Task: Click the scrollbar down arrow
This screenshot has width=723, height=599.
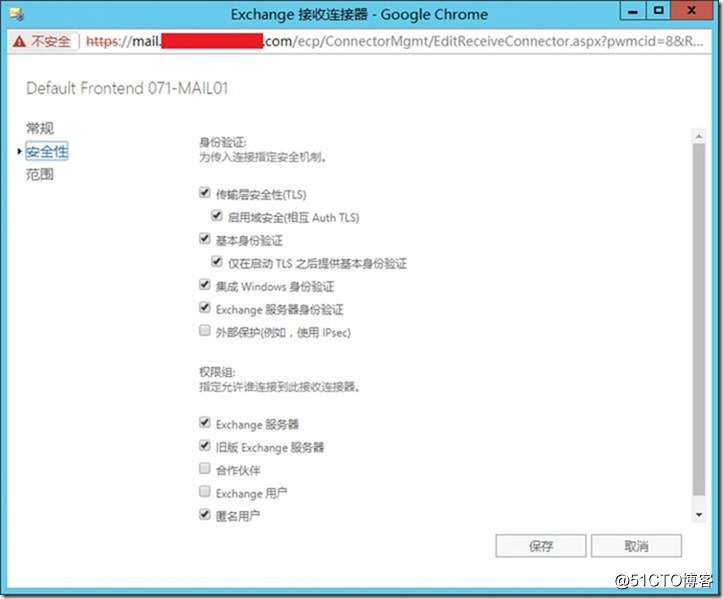Action: [699, 515]
